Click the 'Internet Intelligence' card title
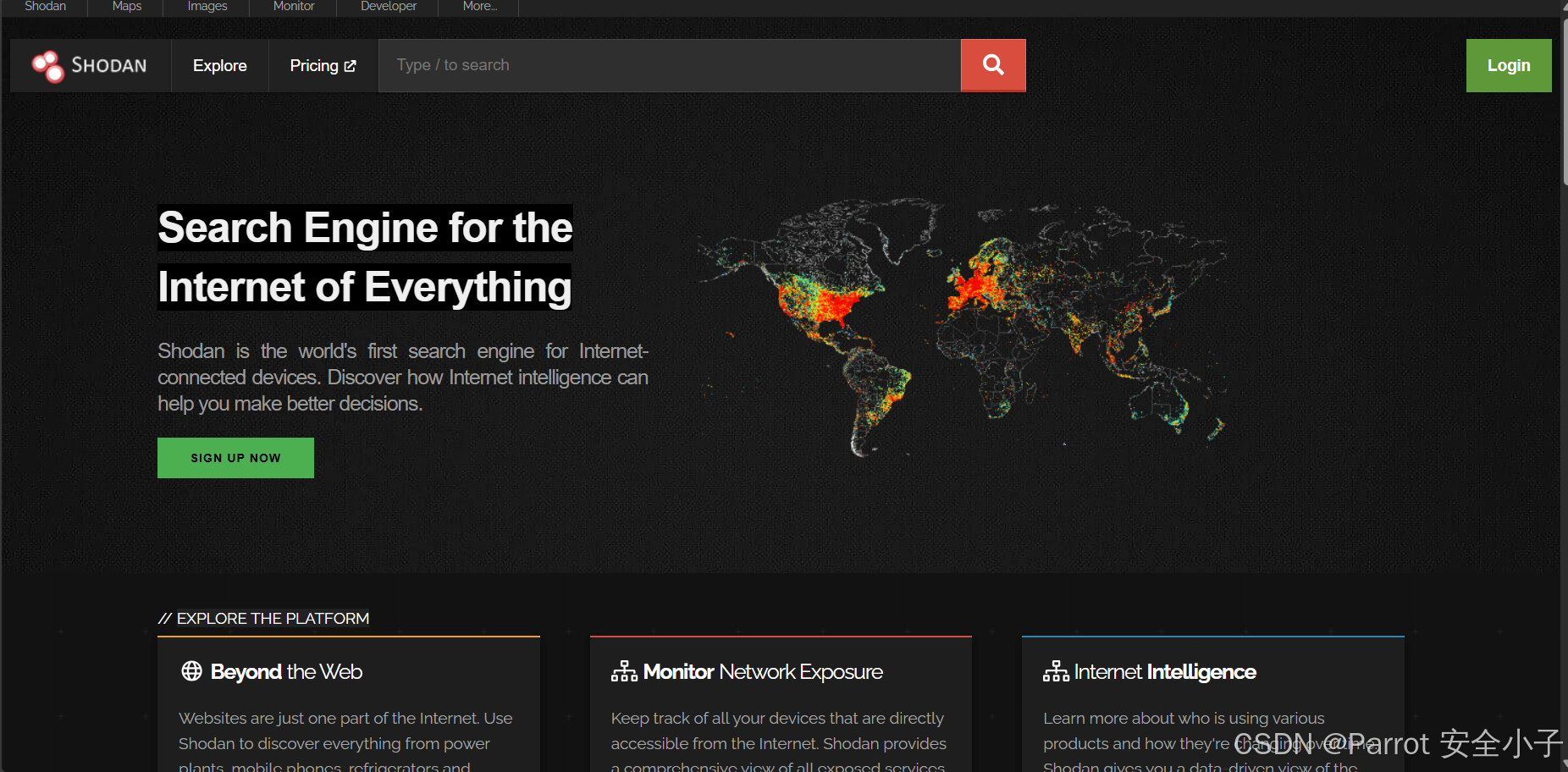Viewport: 1568px width, 772px height. [x=1165, y=671]
